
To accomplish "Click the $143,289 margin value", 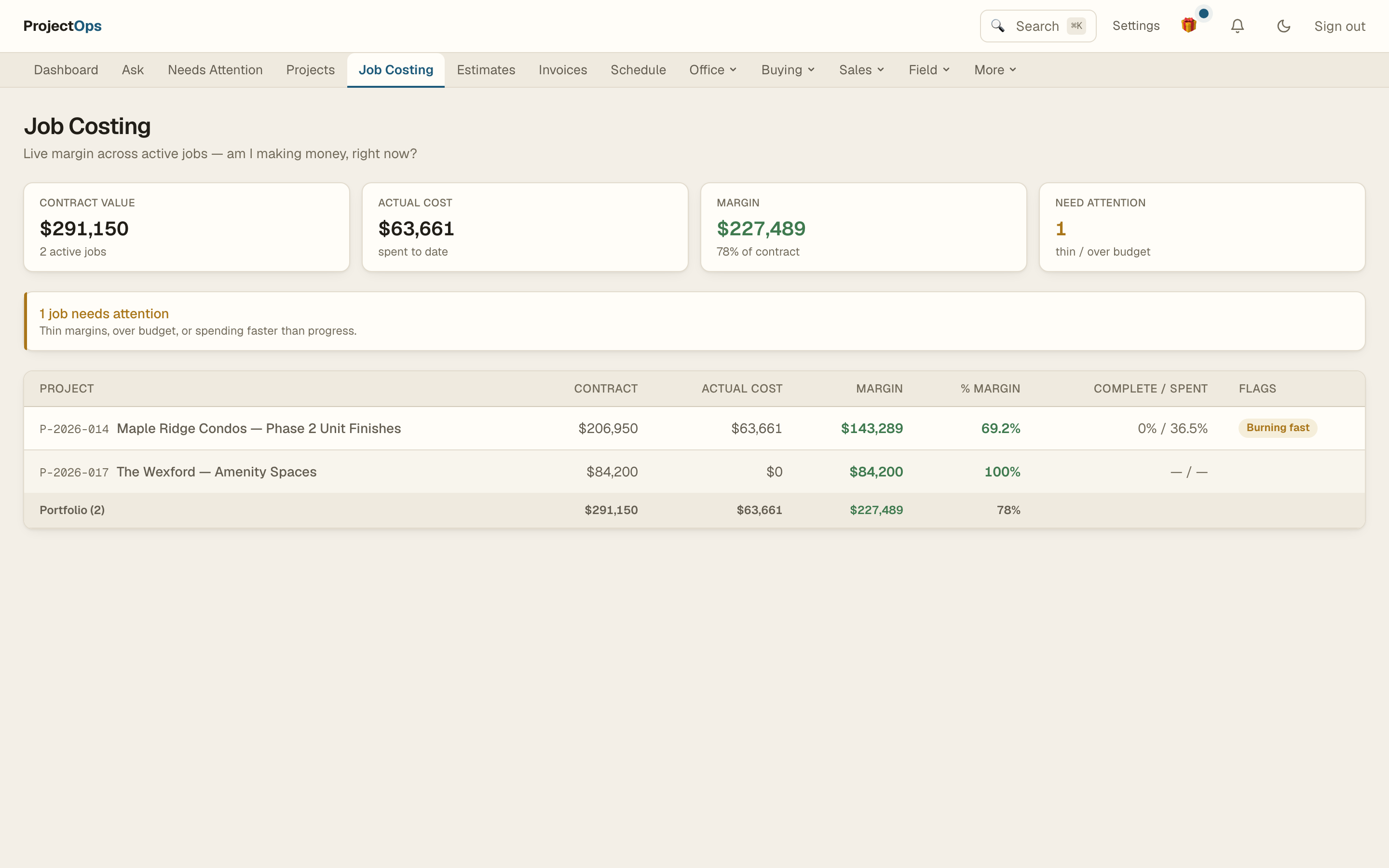I will [872, 428].
